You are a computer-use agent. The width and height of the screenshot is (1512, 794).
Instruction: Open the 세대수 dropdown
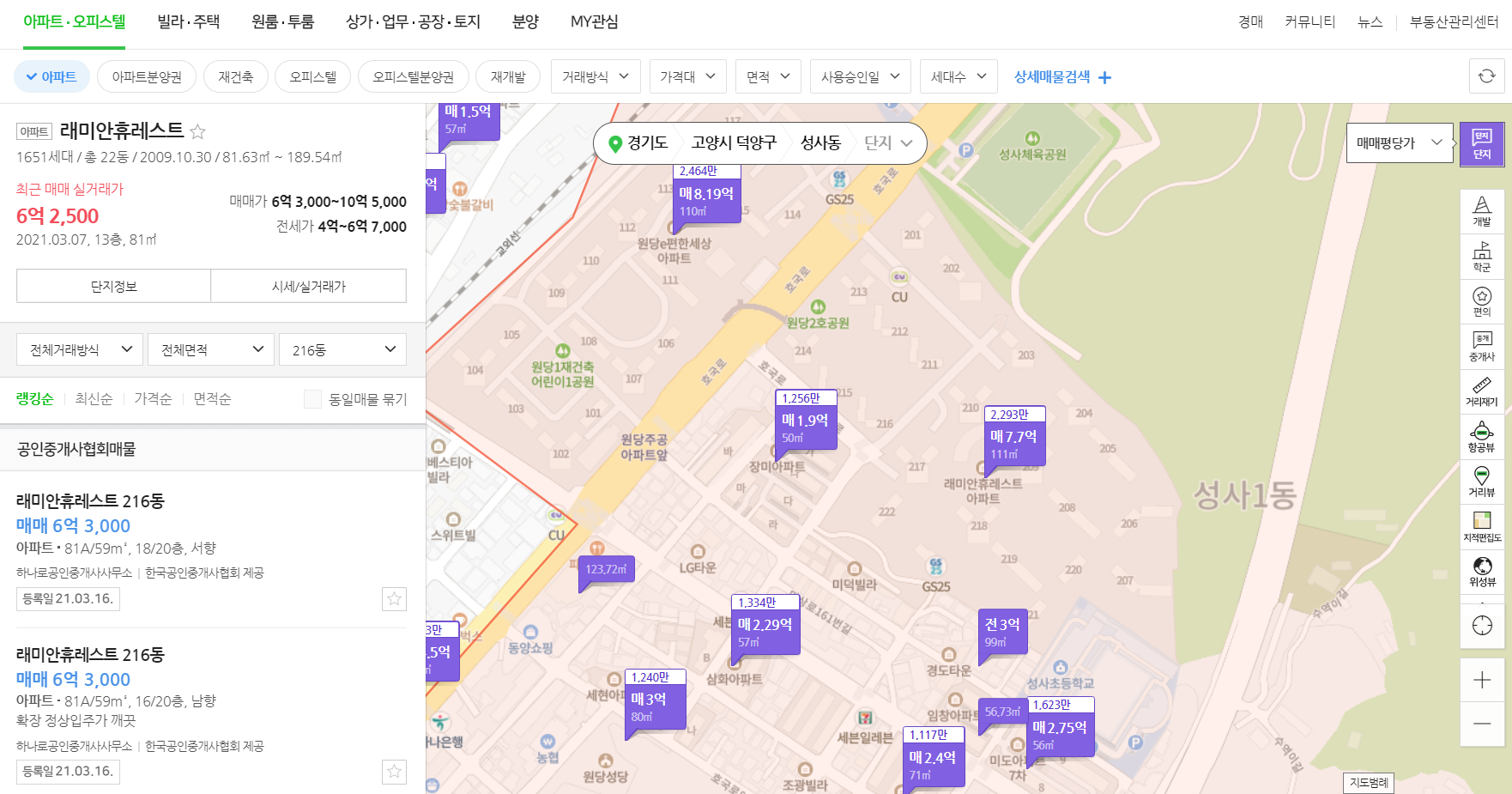tap(959, 76)
